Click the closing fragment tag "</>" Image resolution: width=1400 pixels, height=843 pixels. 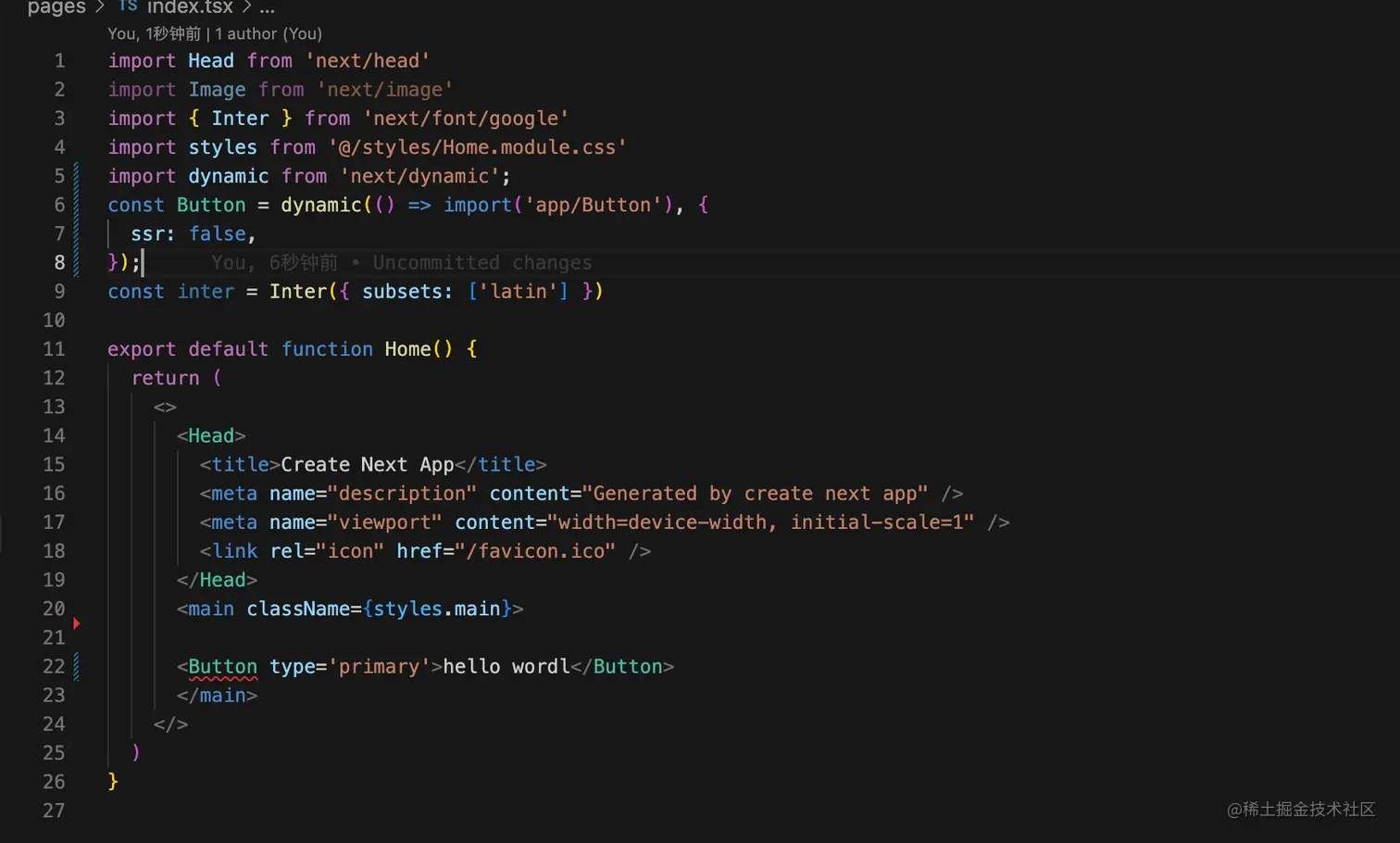pyautogui.click(x=170, y=724)
